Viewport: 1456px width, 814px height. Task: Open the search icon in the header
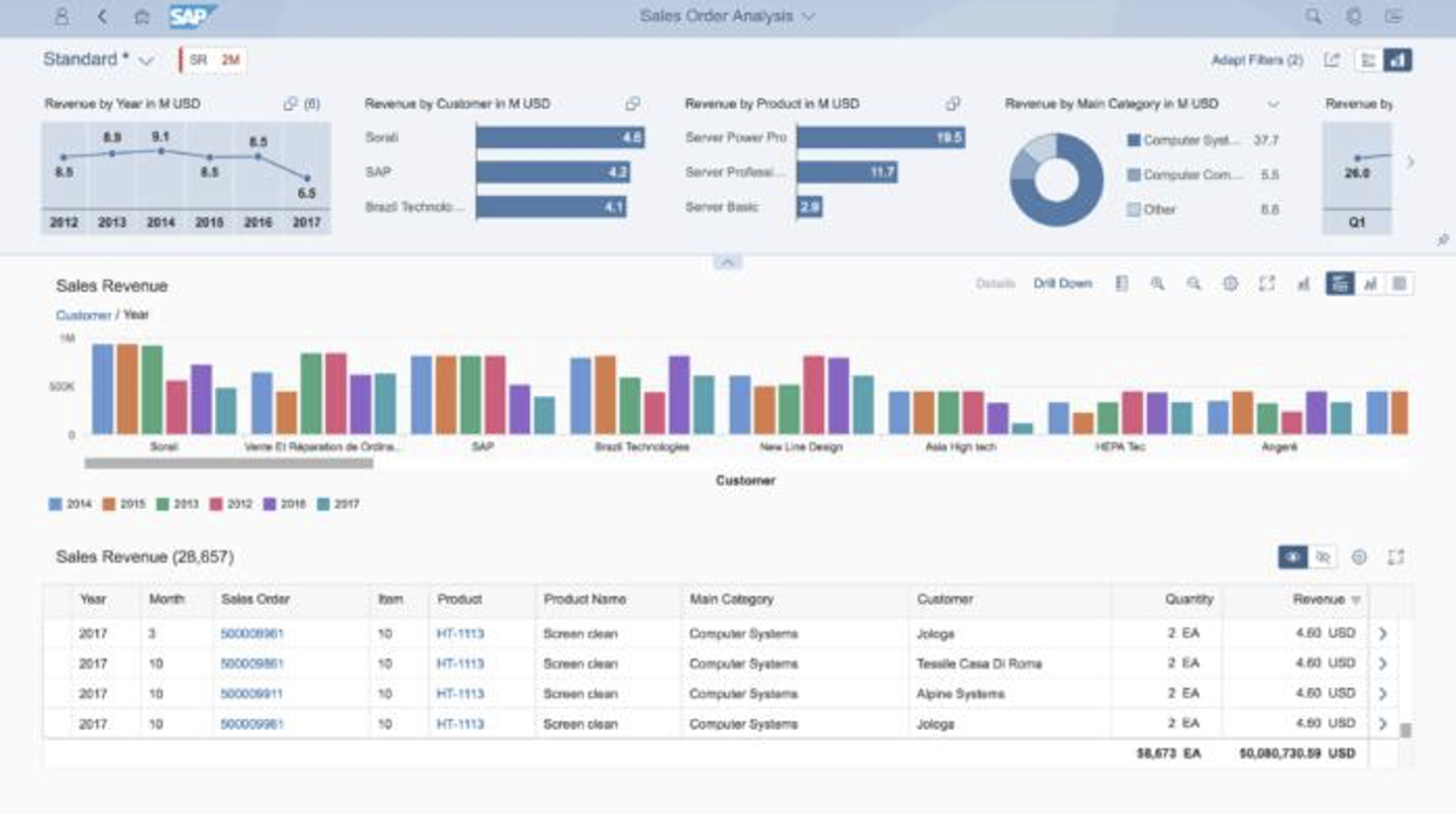tap(1312, 17)
